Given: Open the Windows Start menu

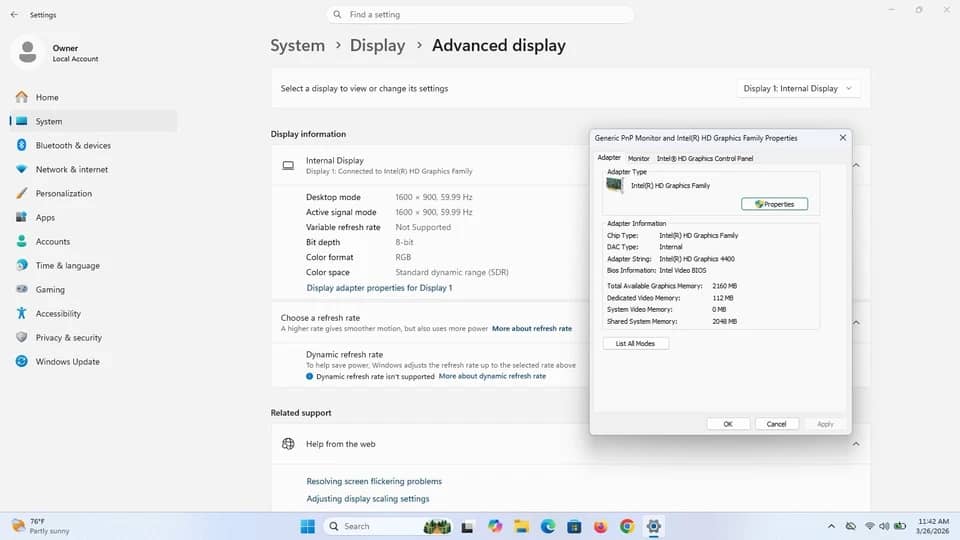Looking at the screenshot, I should coord(307,526).
